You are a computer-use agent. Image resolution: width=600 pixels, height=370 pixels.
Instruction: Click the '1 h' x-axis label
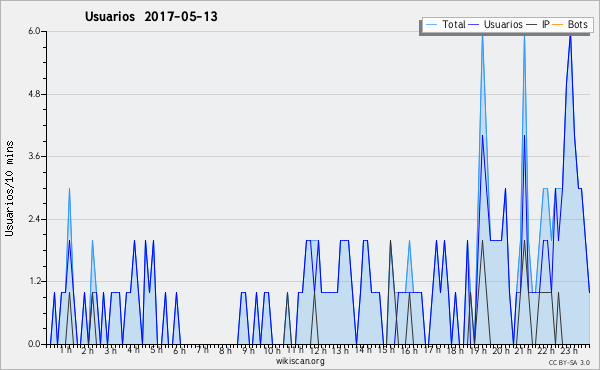pos(66,350)
